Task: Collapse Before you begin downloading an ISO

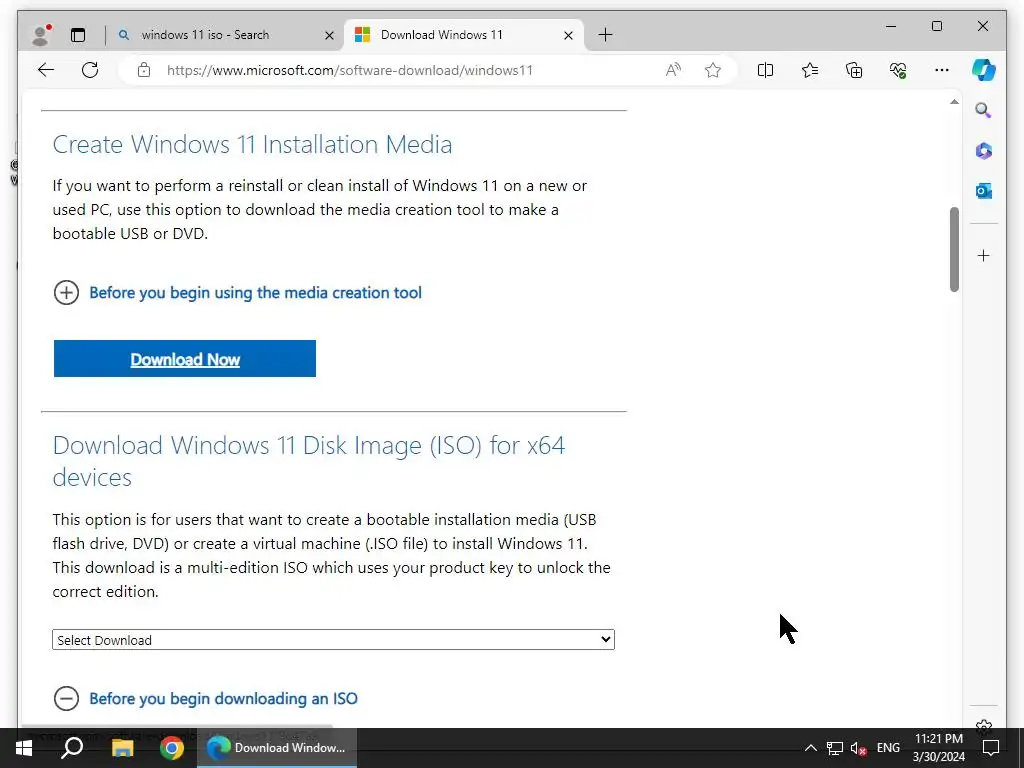Action: (x=205, y=698)
